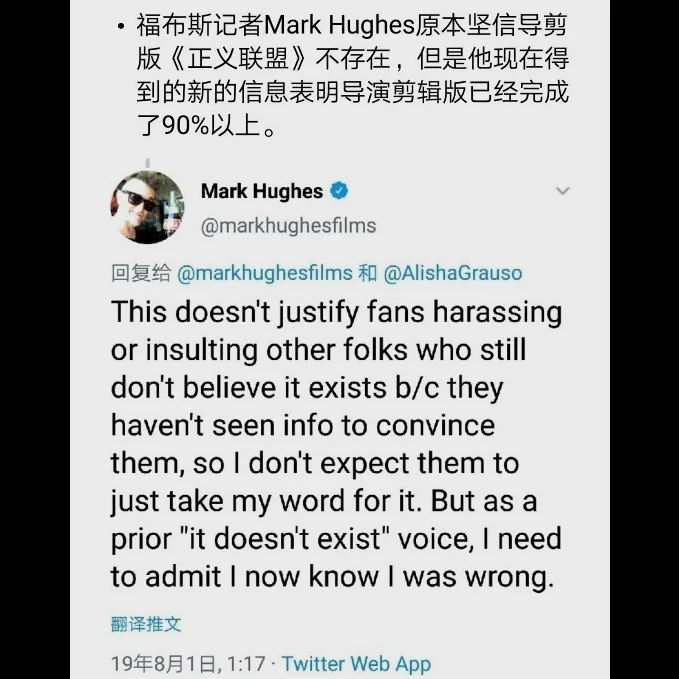Screen dimensions: 679x679
Task: Click the bullet point before 福布斯记者
Action: (121, 27)
